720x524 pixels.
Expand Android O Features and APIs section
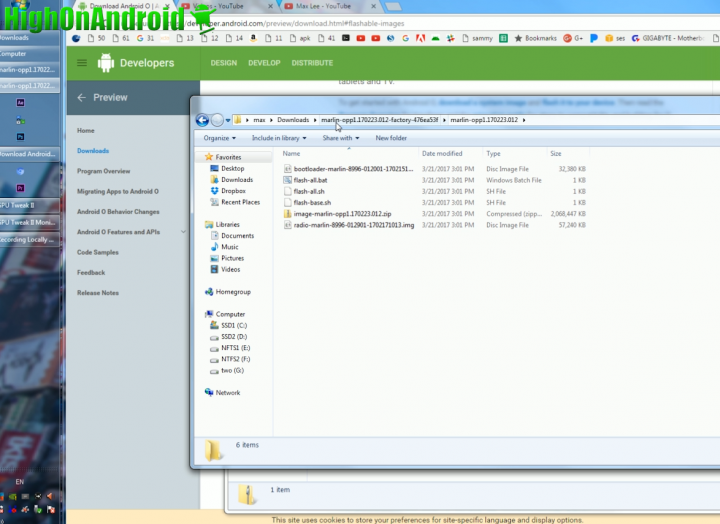pyautogui.click(x=183, y=232)
